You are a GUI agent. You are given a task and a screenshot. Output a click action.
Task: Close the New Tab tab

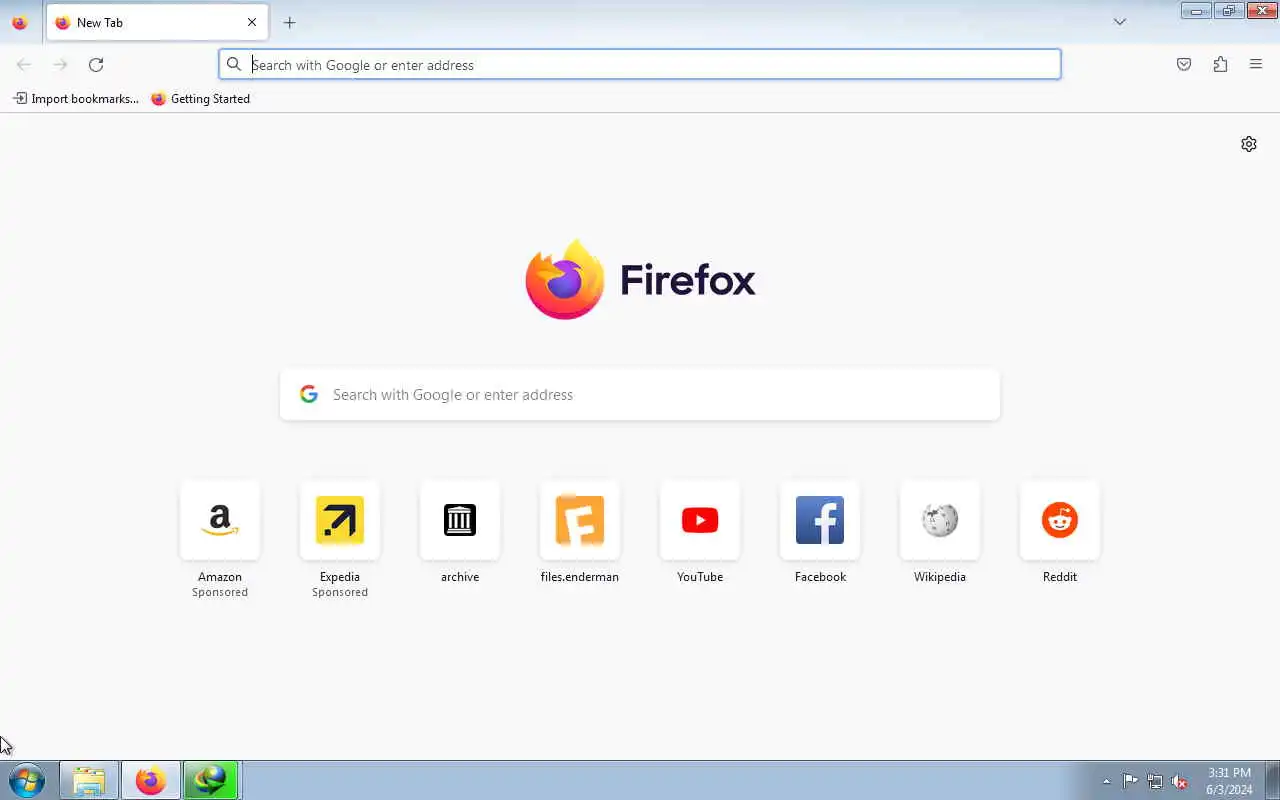coord(252,22)
